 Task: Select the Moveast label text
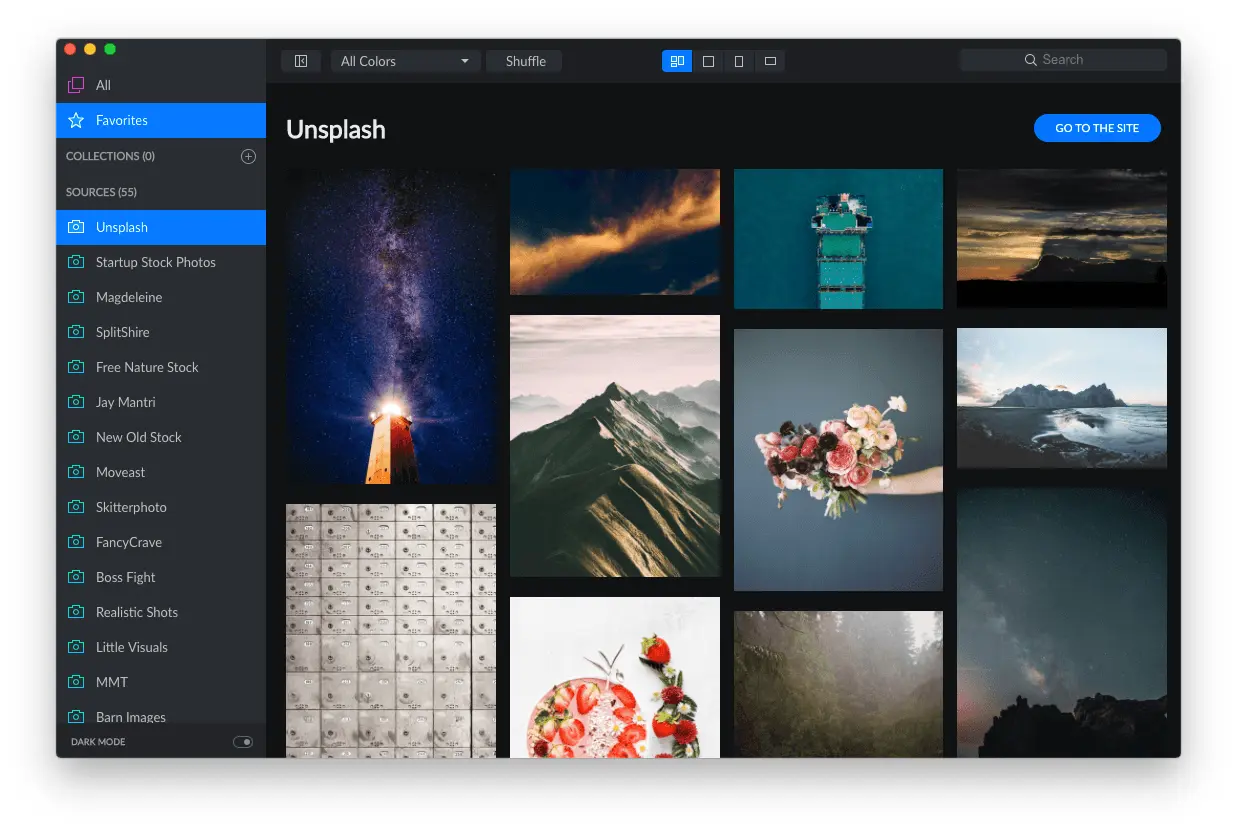tap(121, 472)
